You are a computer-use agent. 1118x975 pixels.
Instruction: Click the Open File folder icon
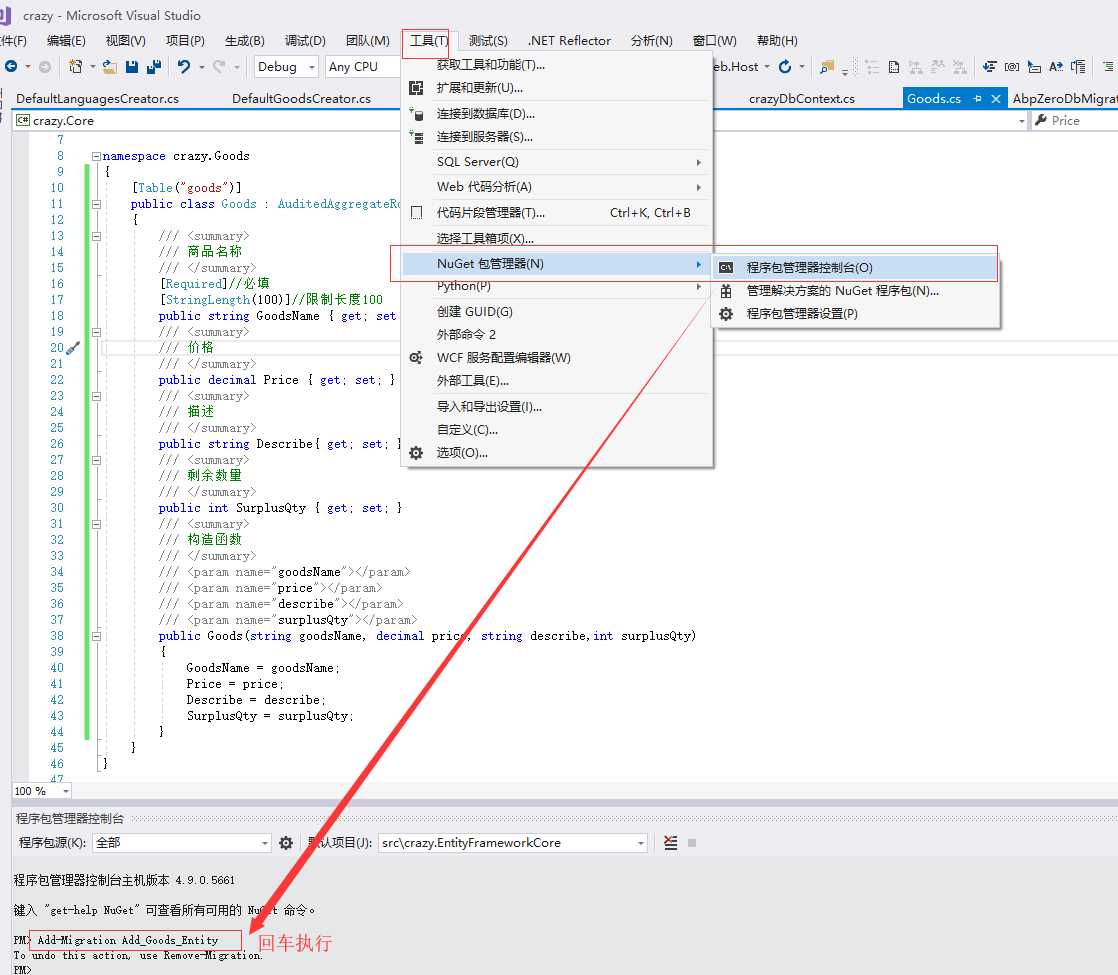(110, 66)
